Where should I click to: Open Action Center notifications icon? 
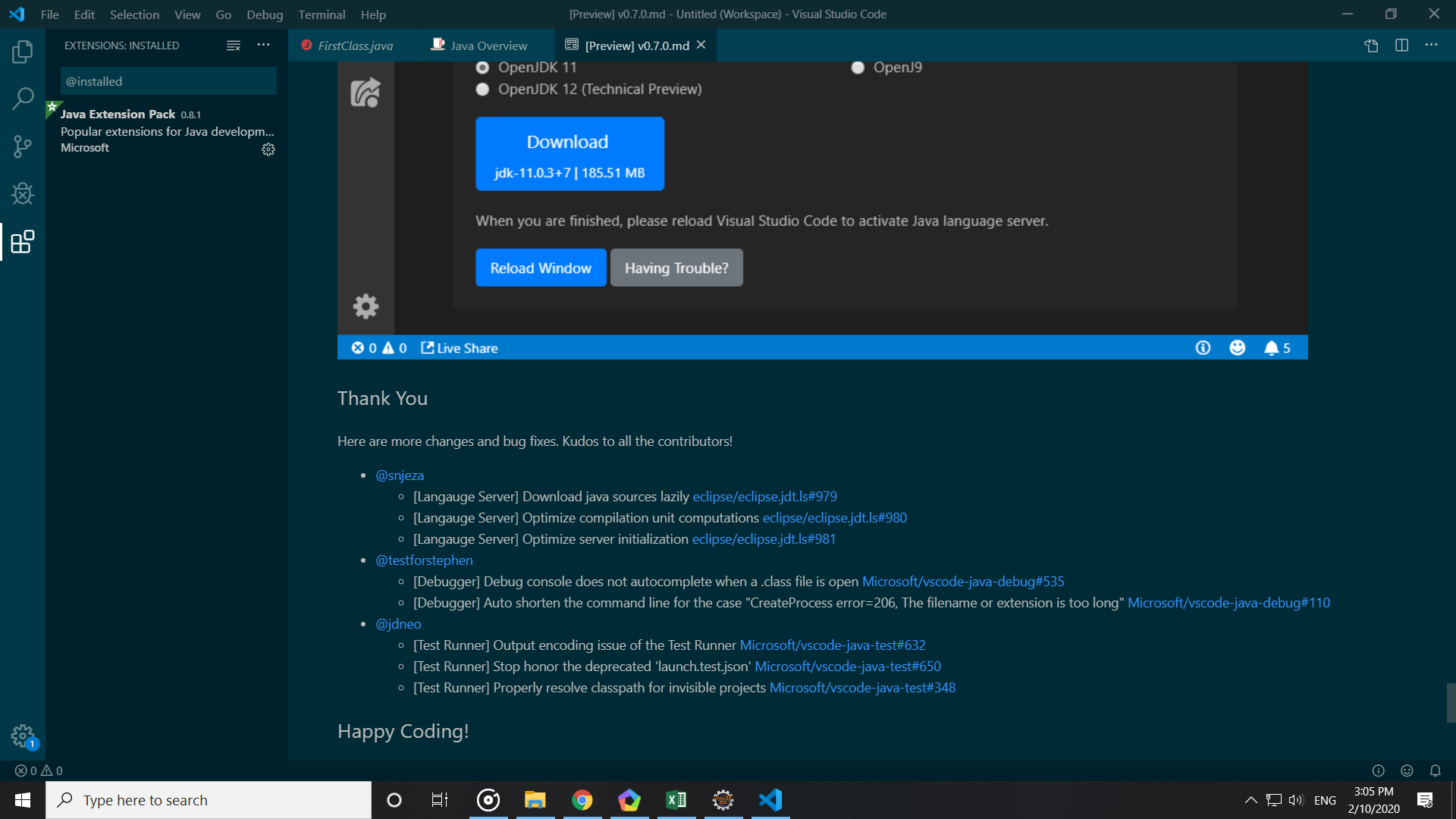(x=1425, y=800)
